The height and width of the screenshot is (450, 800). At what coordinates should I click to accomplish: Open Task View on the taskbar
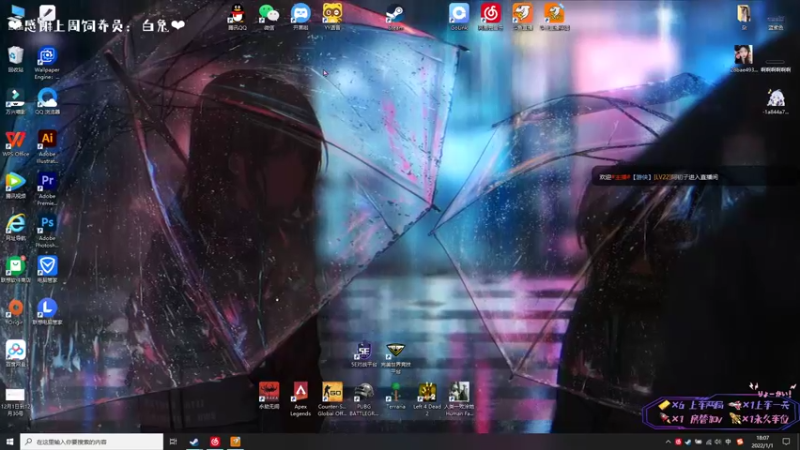[x=173, y=441]
